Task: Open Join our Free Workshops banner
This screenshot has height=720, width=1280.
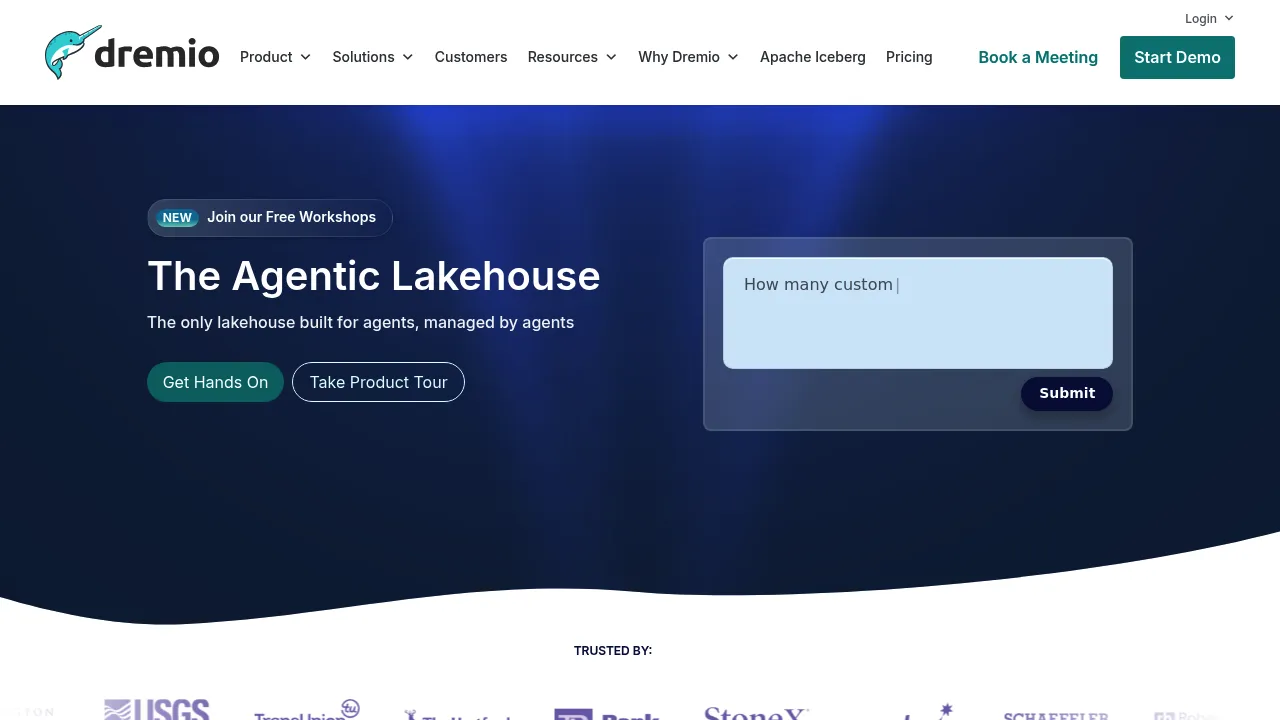Action: [x=270, y=217]
